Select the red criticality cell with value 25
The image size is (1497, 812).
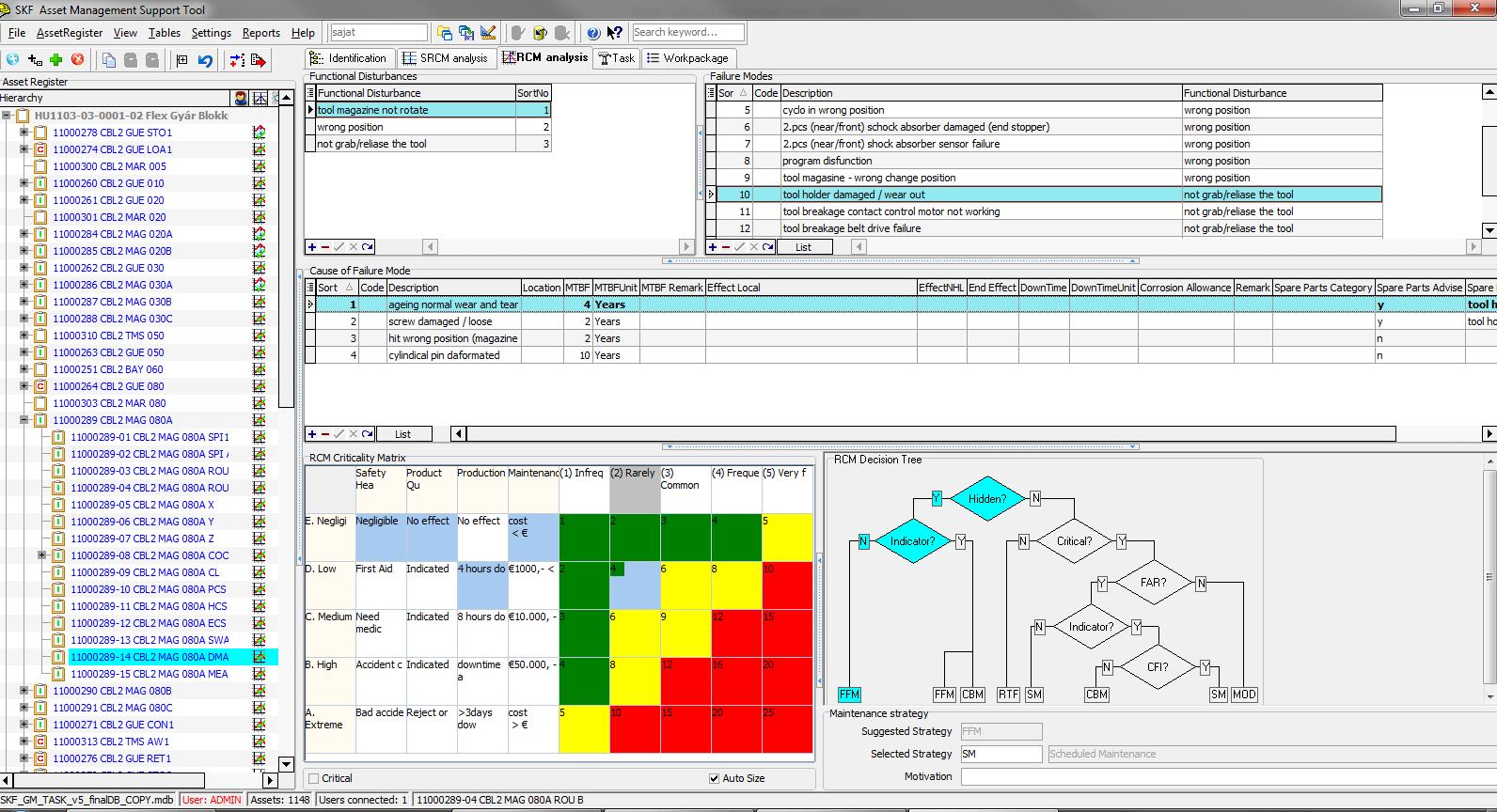[787, 729]
